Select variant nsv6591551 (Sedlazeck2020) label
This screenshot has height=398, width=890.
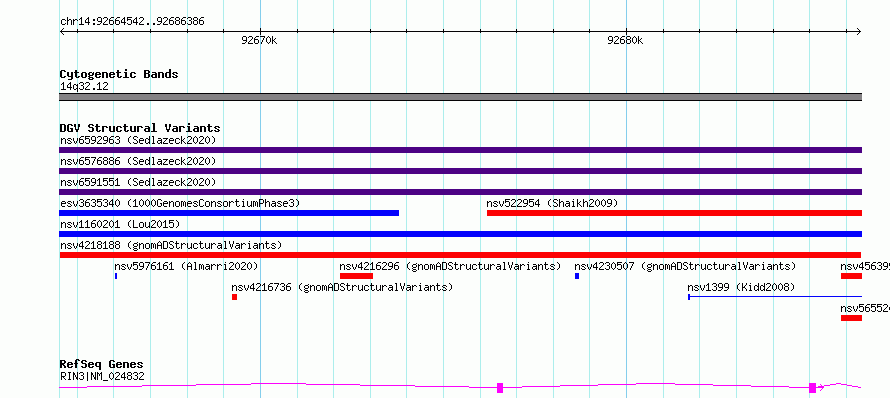click(x=138, y=182)
